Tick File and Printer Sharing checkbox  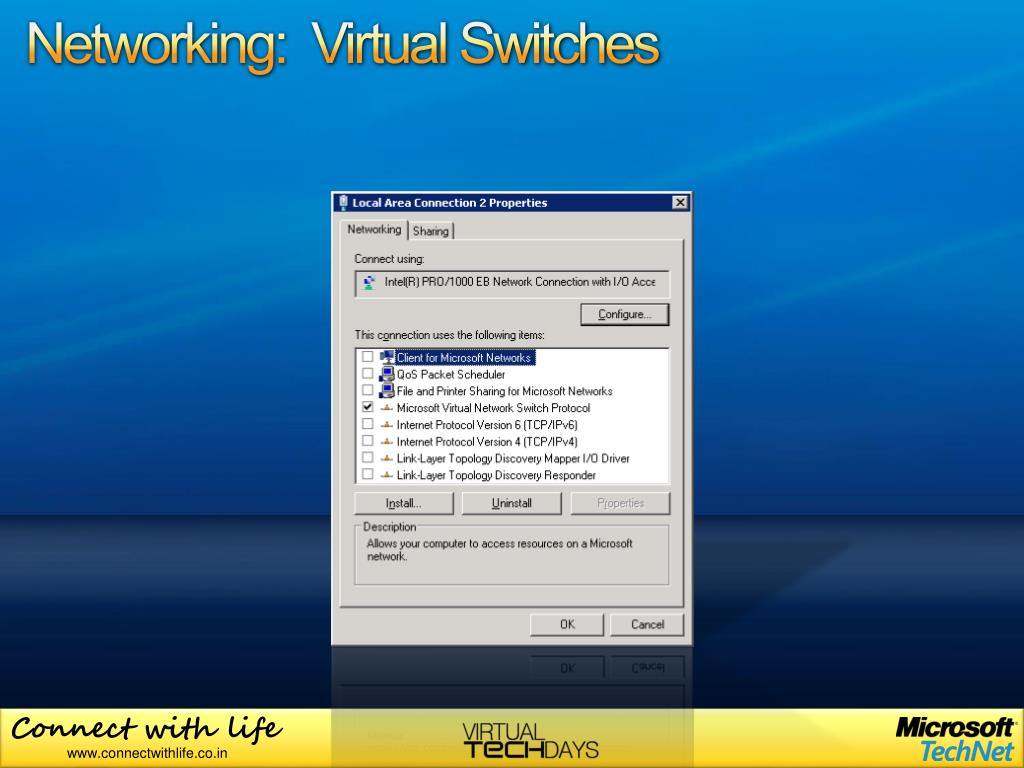(368, 390)
